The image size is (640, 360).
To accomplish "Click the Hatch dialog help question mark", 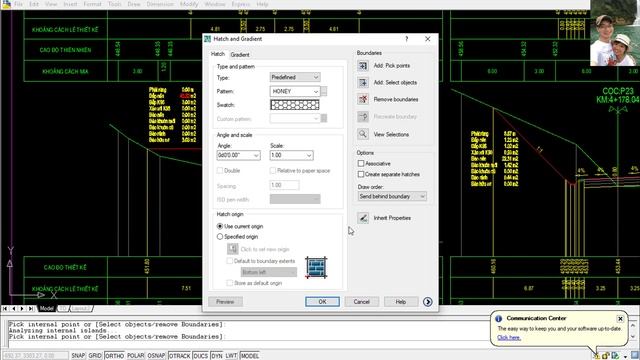I will tap(407, 39).
